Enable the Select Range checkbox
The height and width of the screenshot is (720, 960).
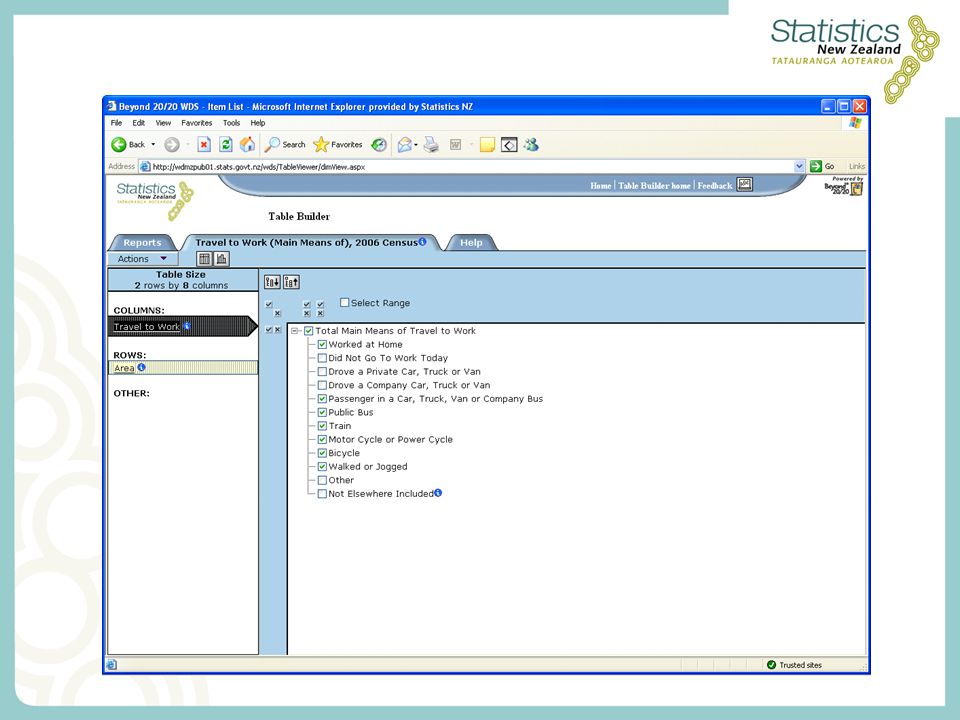coord(345,302)
